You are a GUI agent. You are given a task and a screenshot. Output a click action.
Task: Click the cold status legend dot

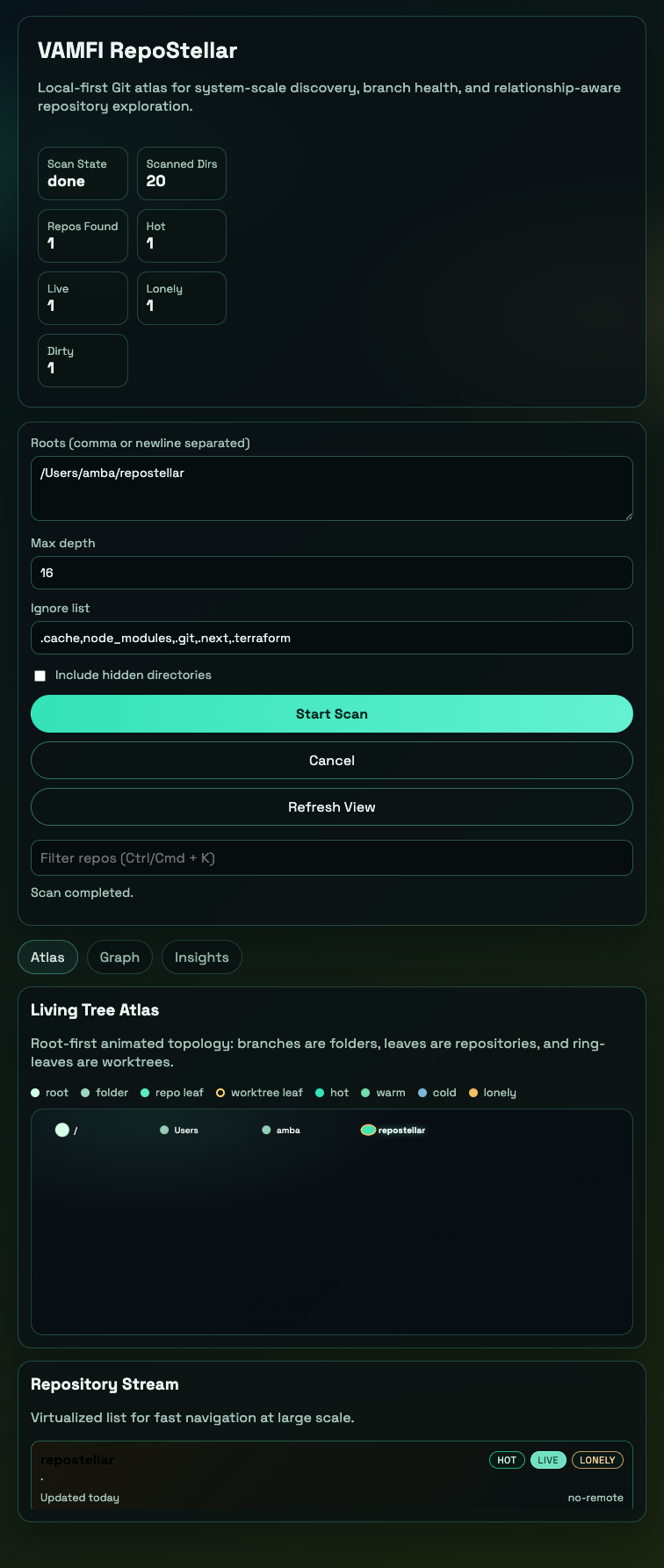click(422, 1092)
